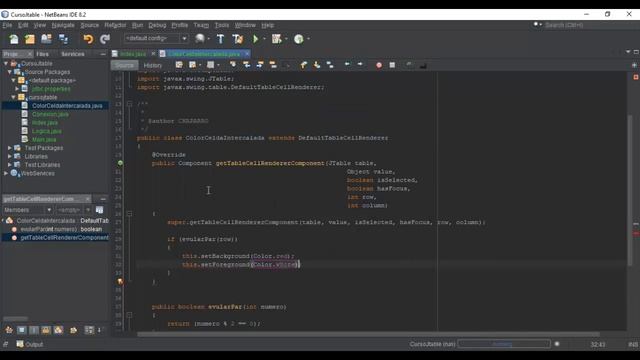Switch to the History view button
640x360 pixels.
click(153, 65)
